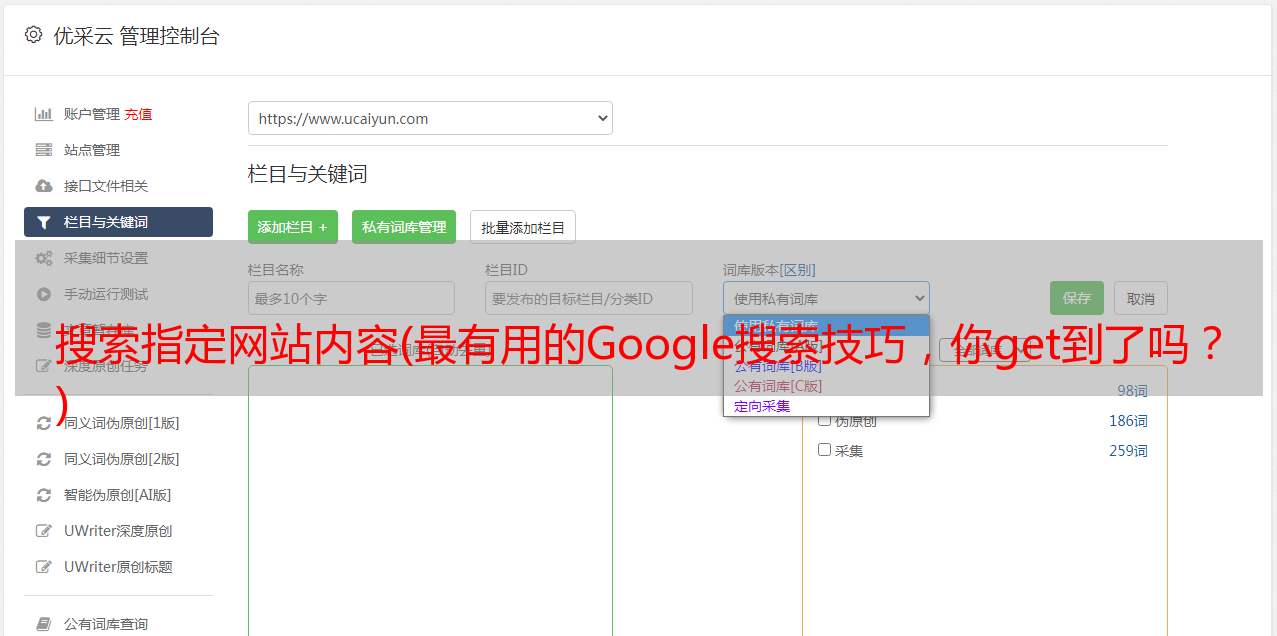Click the green 添加栏目 + button
This screenshot has height=636, width=1277.
coord(293,227)
